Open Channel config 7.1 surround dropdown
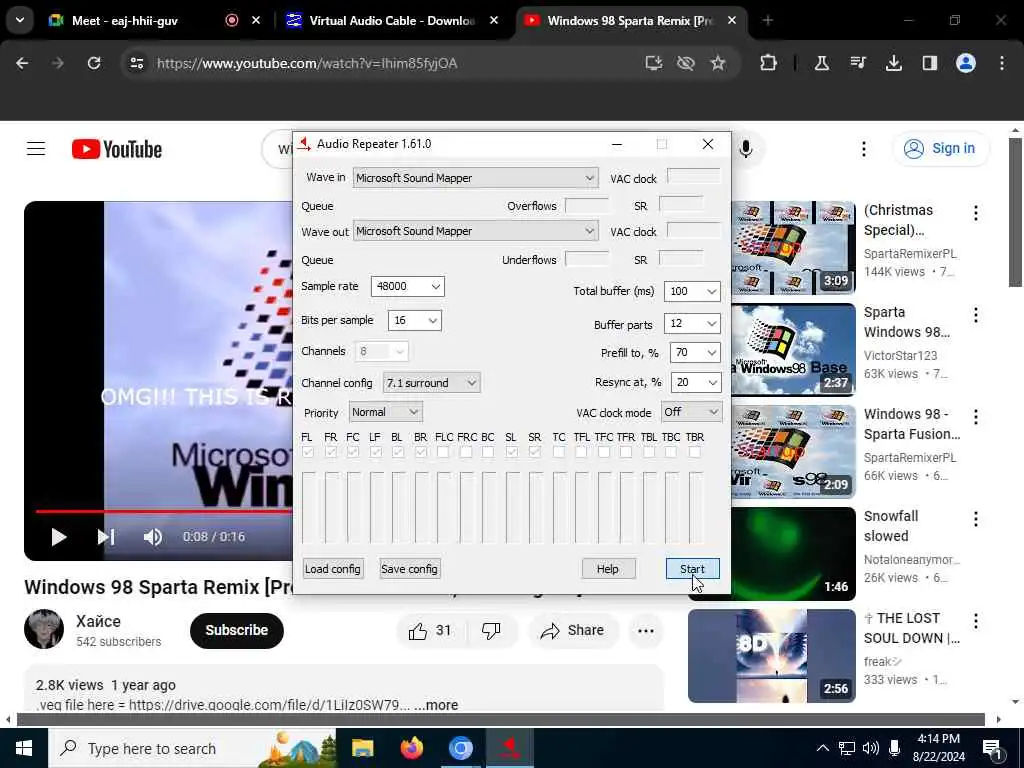The width and height of the screenshot is (1024, 768). click(x=431, y=383)
